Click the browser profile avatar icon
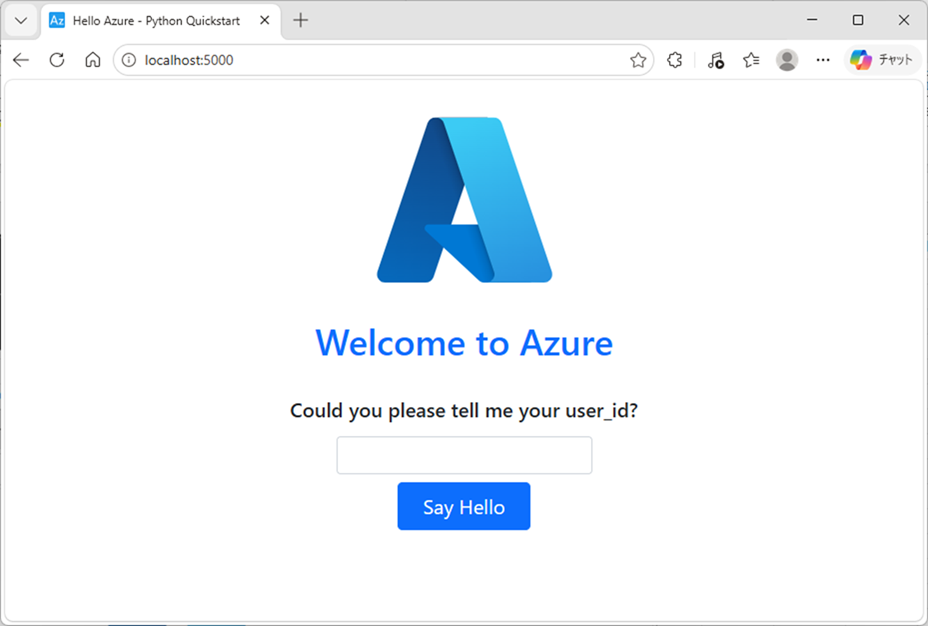This screenshot has width=928, height=626. [787, 59]
